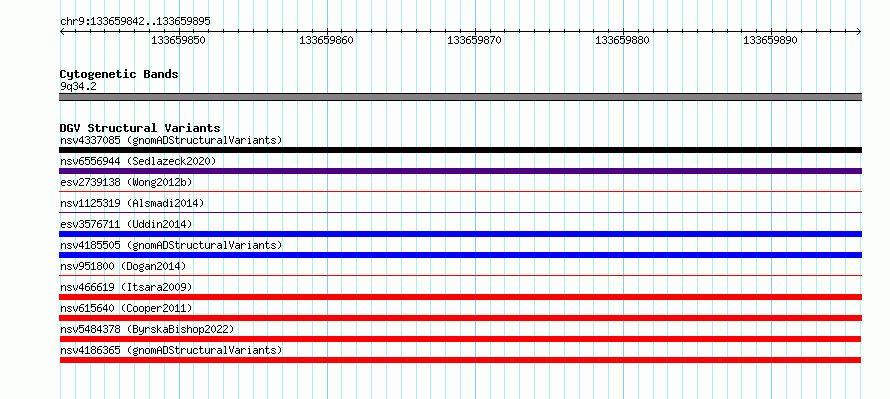Open variant nsv4337085 label

[x=171, y=140]
